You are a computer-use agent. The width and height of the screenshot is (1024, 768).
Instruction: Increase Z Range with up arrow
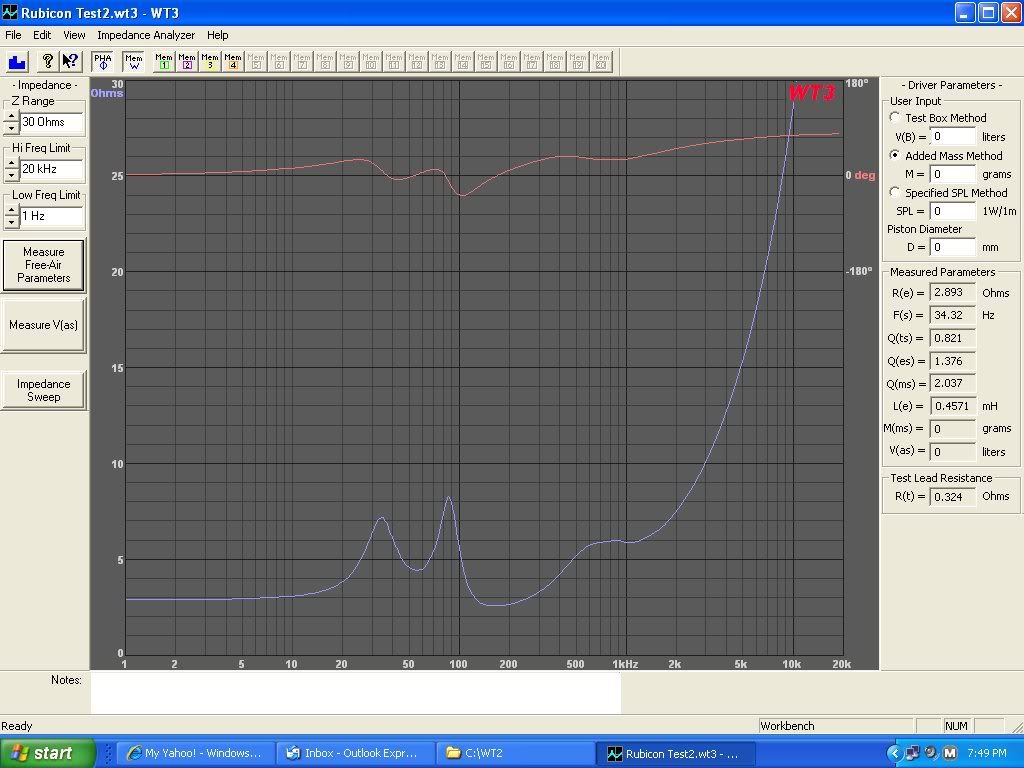[11, 116]
